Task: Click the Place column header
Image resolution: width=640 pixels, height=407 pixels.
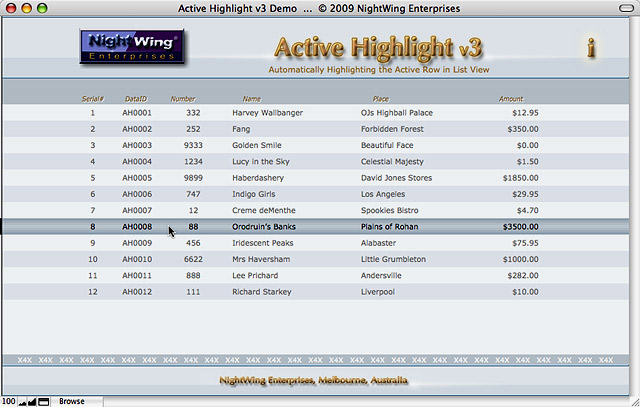Action: (x=380, y=99)
